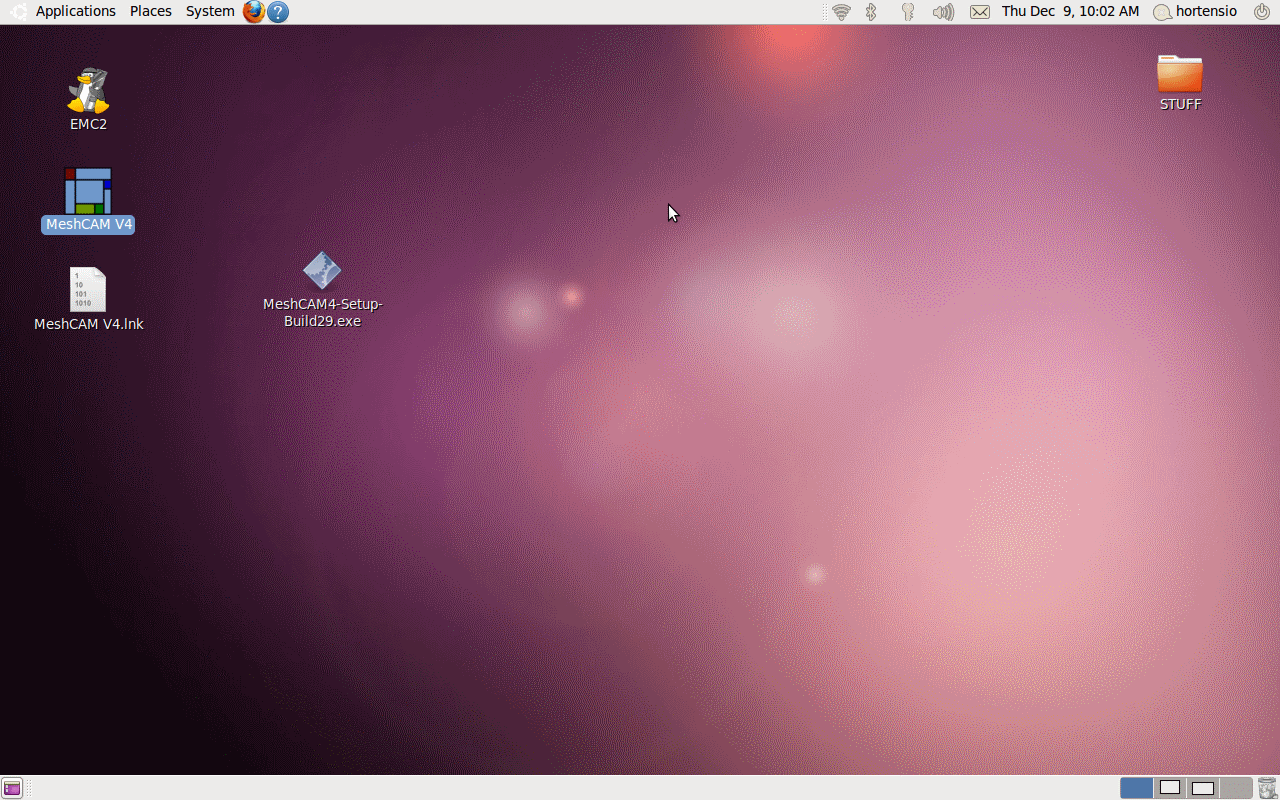Open the System menu
The height and width of the screenshot is (800, 1280).
click(210, 12)
